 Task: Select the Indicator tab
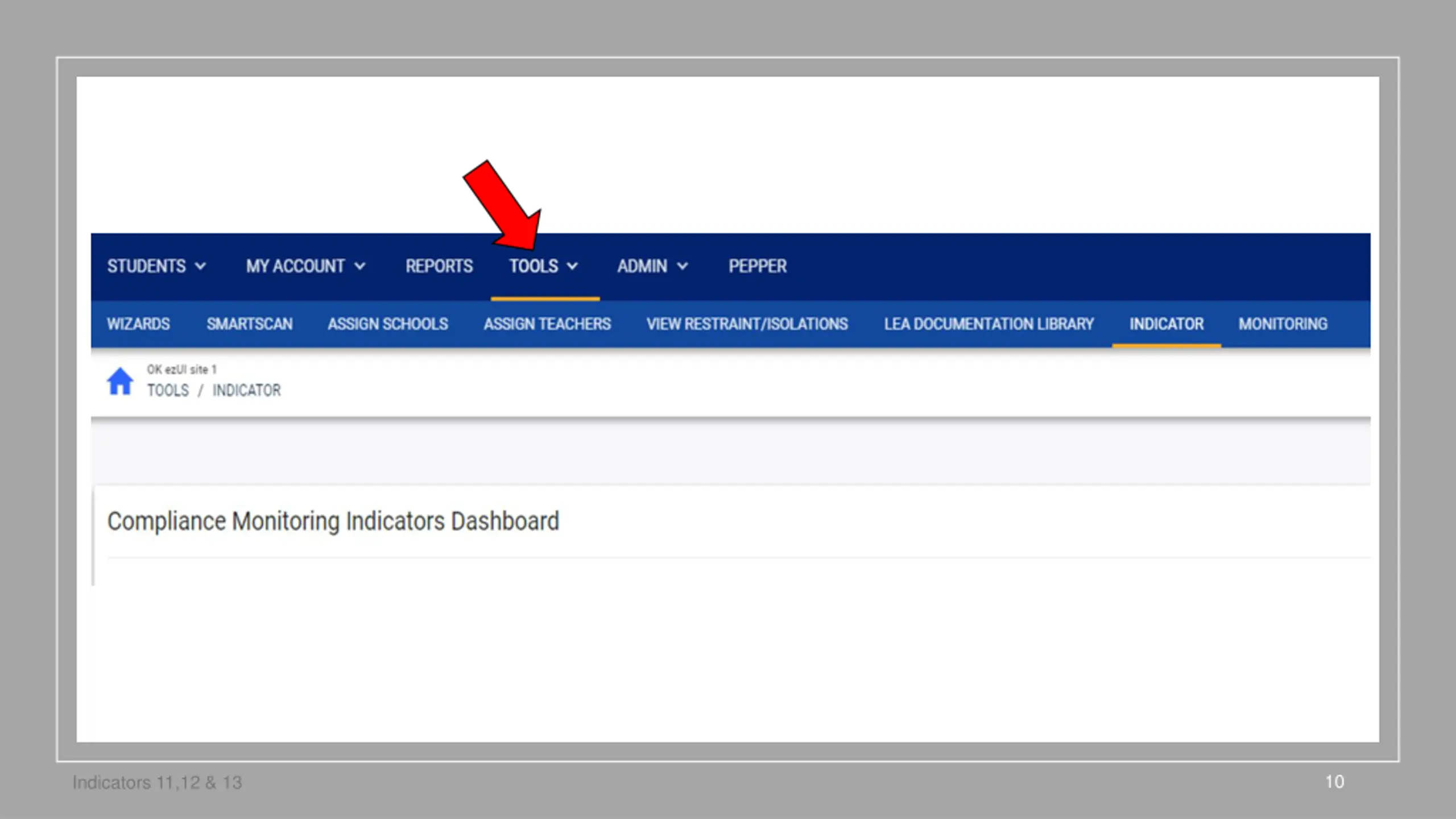pyautogui.click(x=1167, y=324)
